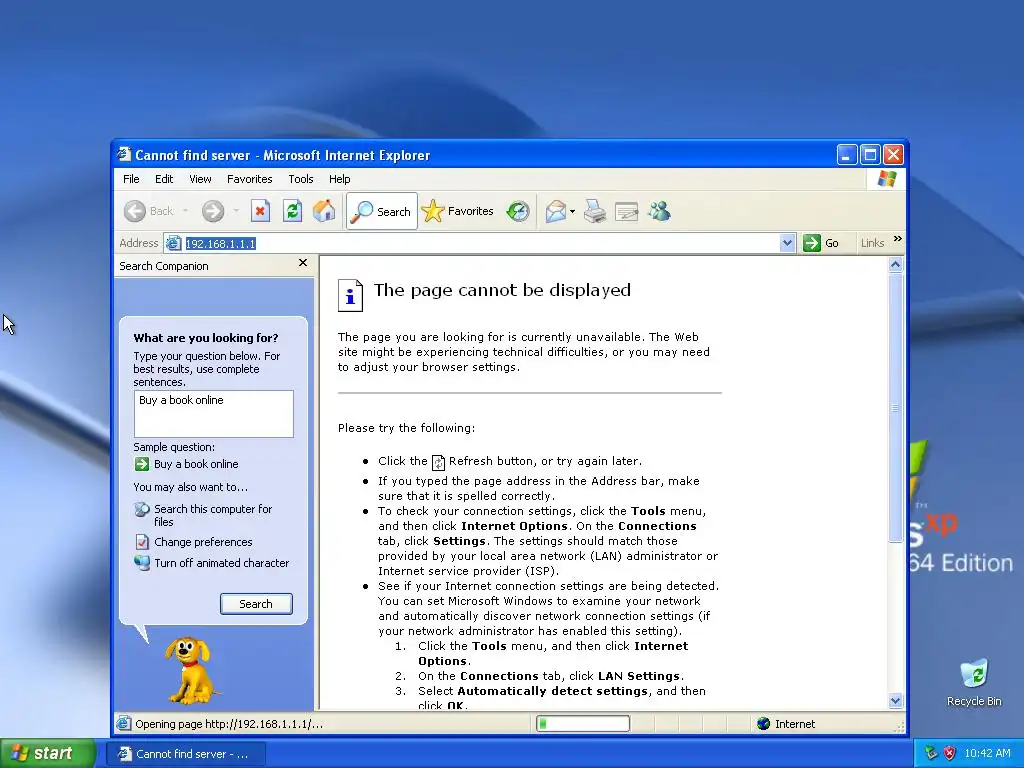
Task: Click the search question text box
Action: 214,413
